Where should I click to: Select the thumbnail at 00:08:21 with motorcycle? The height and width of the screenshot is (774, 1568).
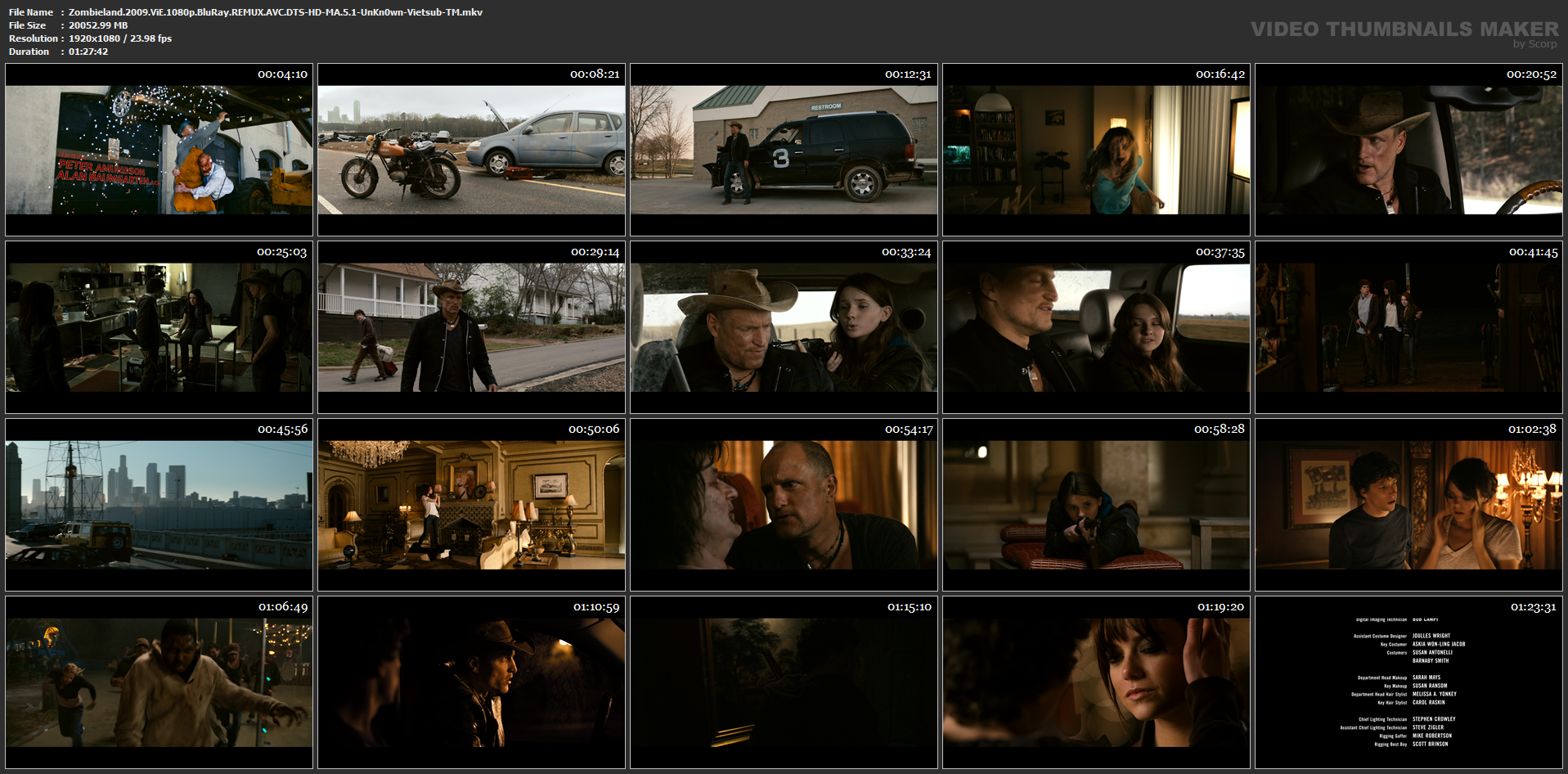[471, 150]
